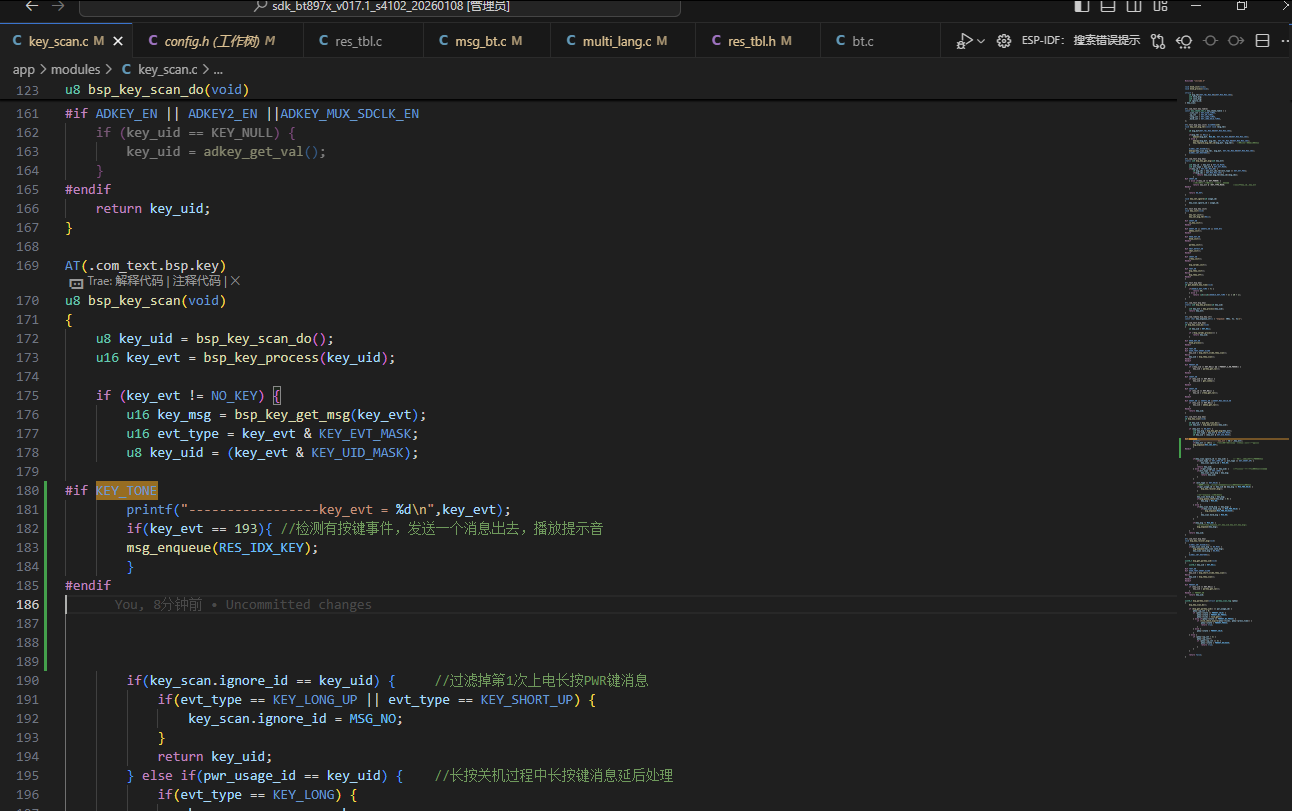Click the NO_KEY constant on line 175
The height and width of the screenshot is (811, 1292).
tap(234, 395)
